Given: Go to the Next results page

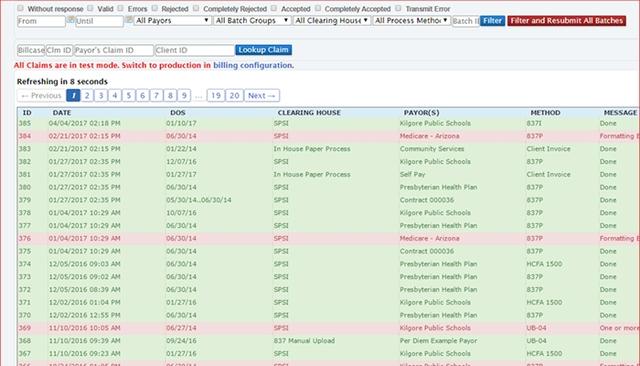Looking at the screenshot, I should (x=262, y=95).
